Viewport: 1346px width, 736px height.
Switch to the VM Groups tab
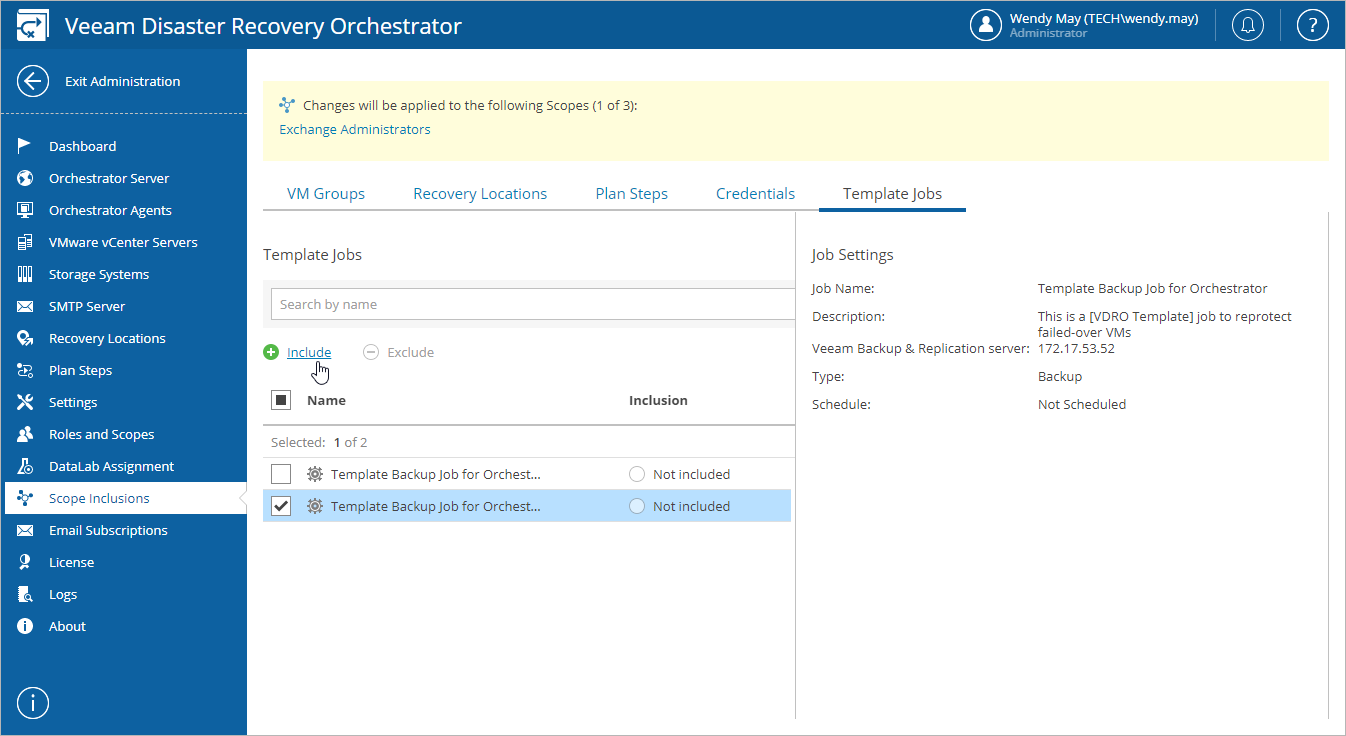(326, 194)
